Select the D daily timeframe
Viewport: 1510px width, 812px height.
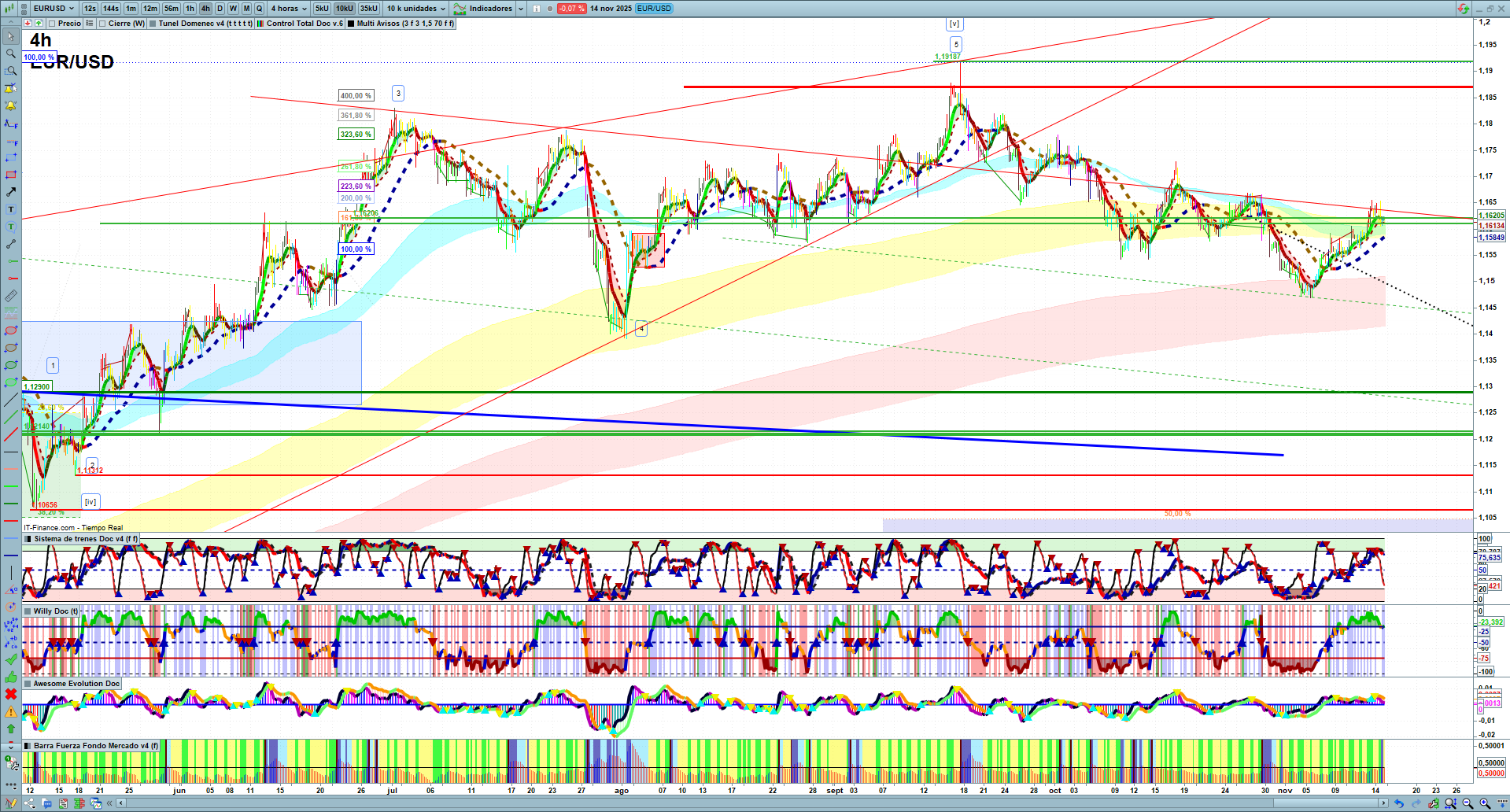(220, 9)
